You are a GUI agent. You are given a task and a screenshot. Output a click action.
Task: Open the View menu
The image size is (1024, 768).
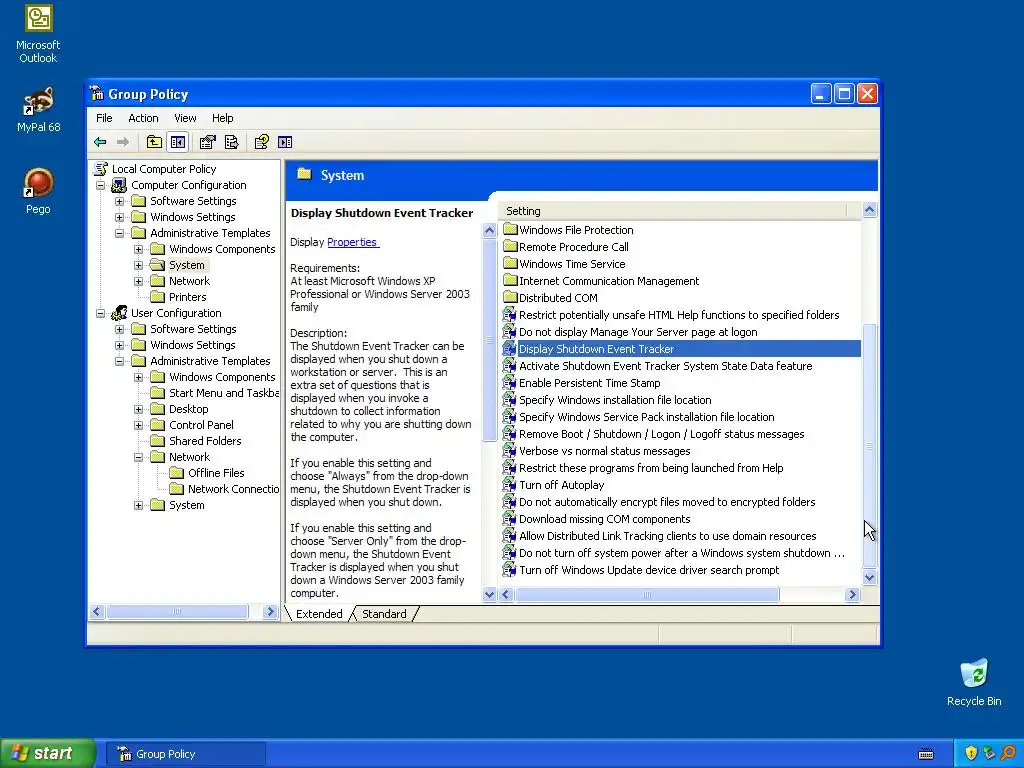(185, 118)
